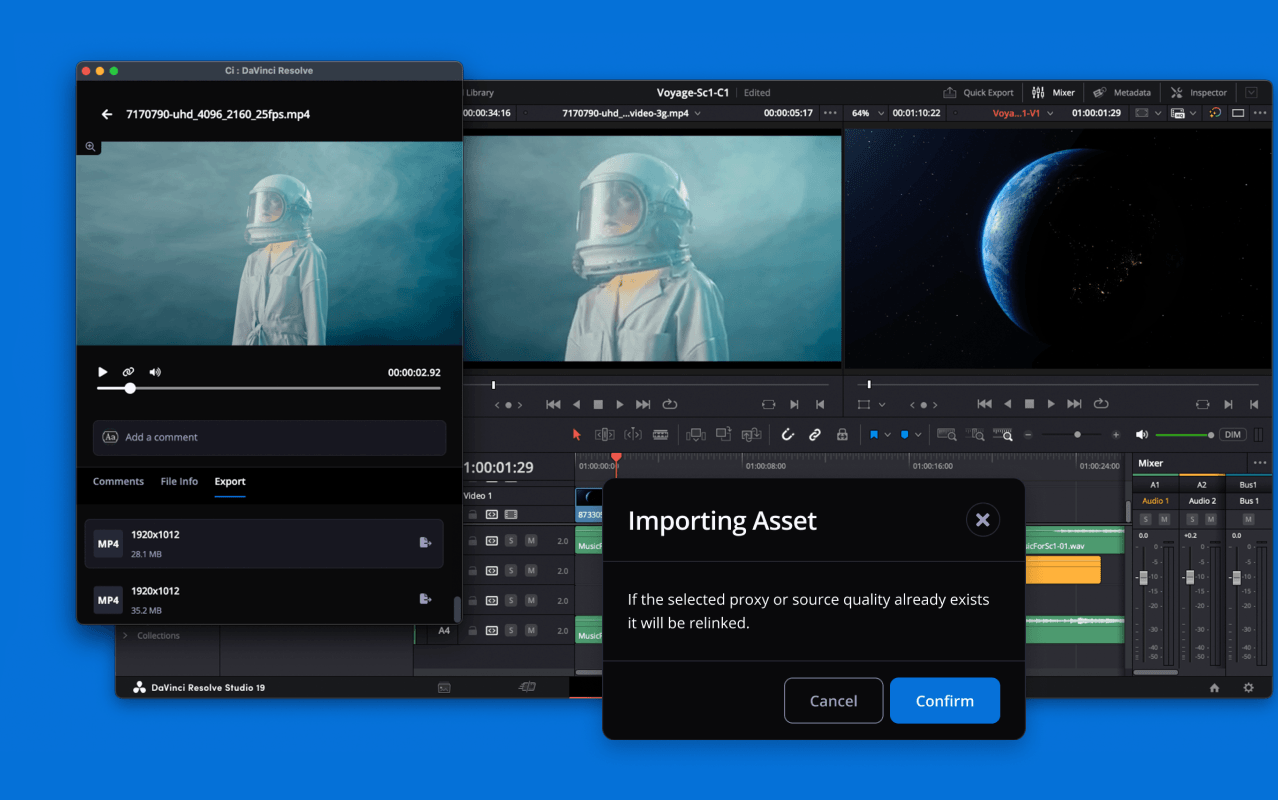Viewport: 1278px width, 800px height.
Task: Open the Mixer panel three-dot menu
Action: (x=1259, y=463)
